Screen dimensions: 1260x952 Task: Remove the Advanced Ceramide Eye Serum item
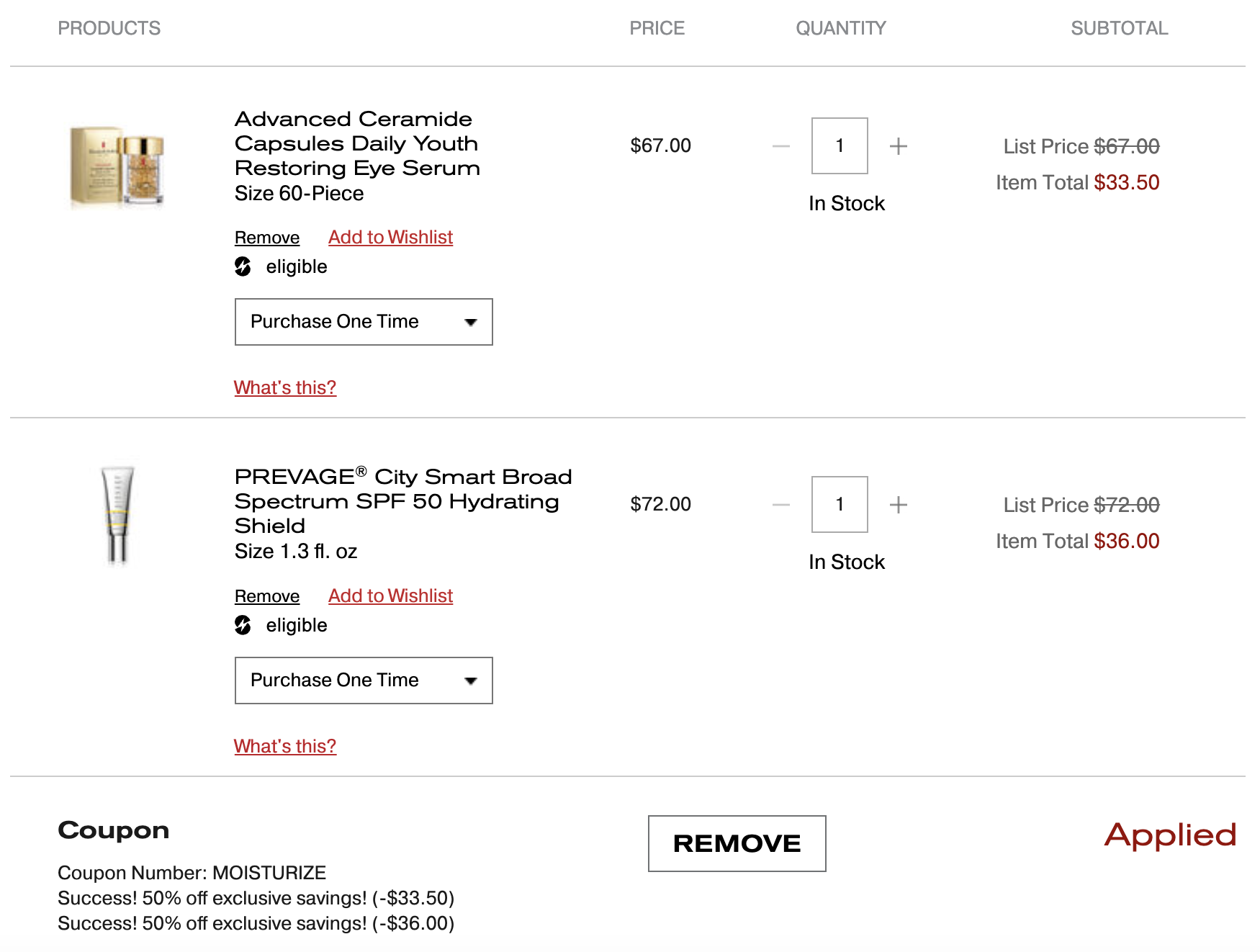point(267,238)
